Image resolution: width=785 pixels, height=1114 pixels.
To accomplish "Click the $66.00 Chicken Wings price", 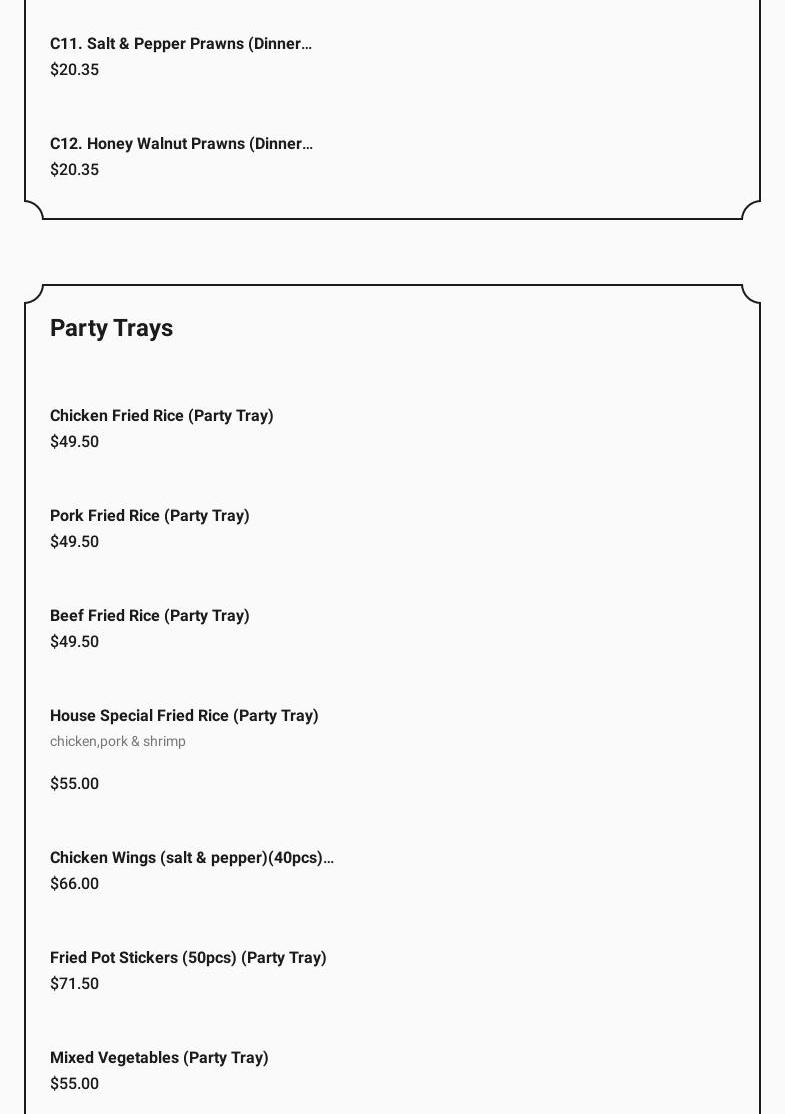I will click(75, 884).
